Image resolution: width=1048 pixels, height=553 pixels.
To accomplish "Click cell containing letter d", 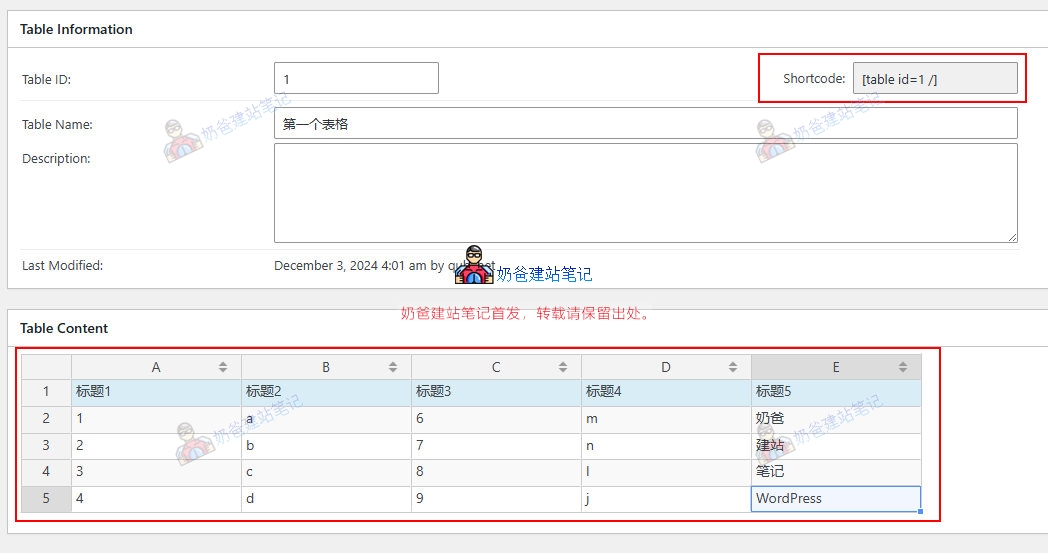I will 326,499.
